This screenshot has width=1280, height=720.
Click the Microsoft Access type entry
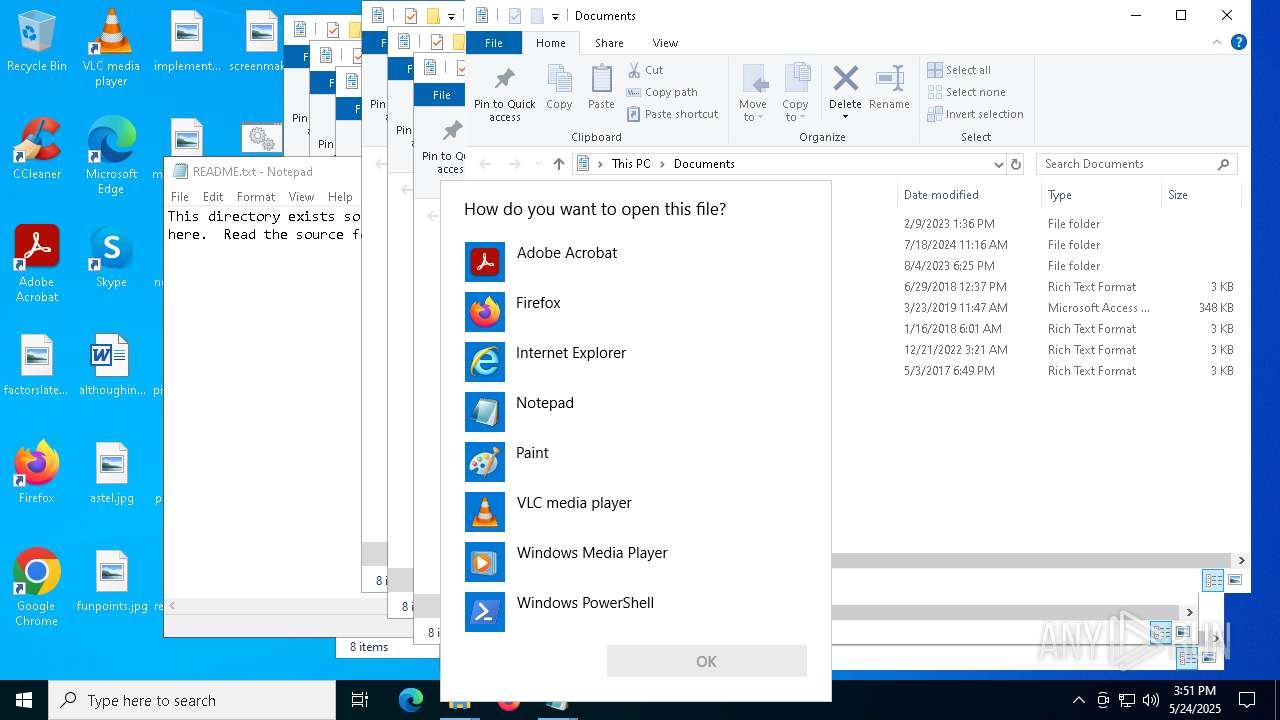coord(1098,308)
